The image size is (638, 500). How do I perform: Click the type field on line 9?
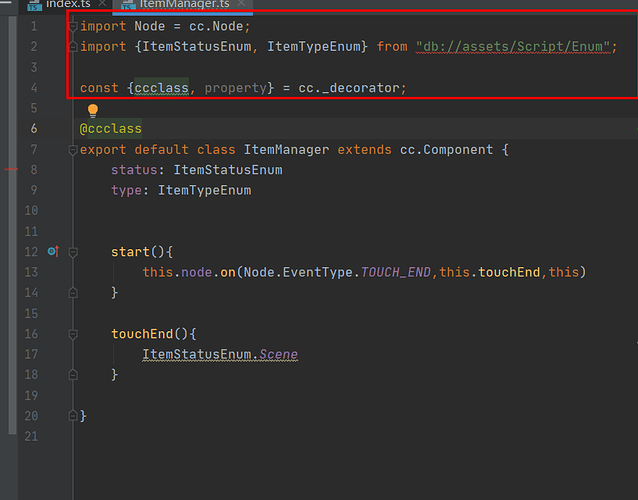[127, 190]
